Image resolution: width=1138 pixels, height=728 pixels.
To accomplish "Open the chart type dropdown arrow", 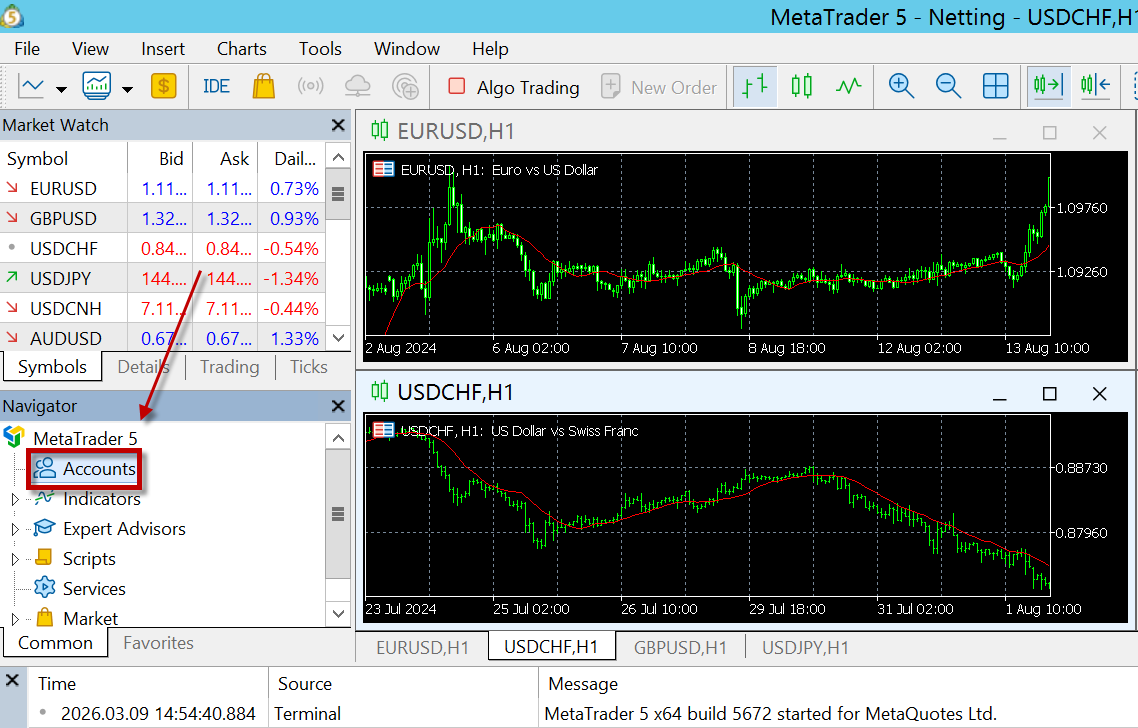I will click(x=61, y=89).
